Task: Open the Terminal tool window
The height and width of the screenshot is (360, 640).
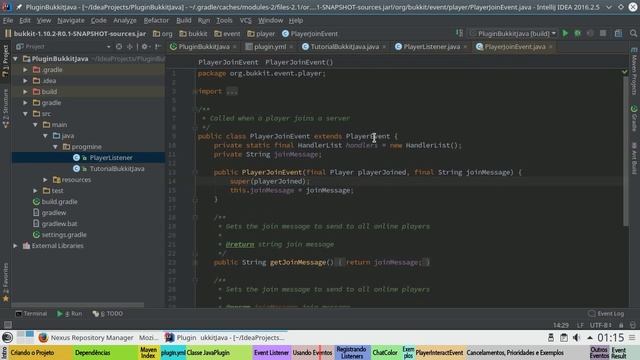Action: [x=31, y=313]
